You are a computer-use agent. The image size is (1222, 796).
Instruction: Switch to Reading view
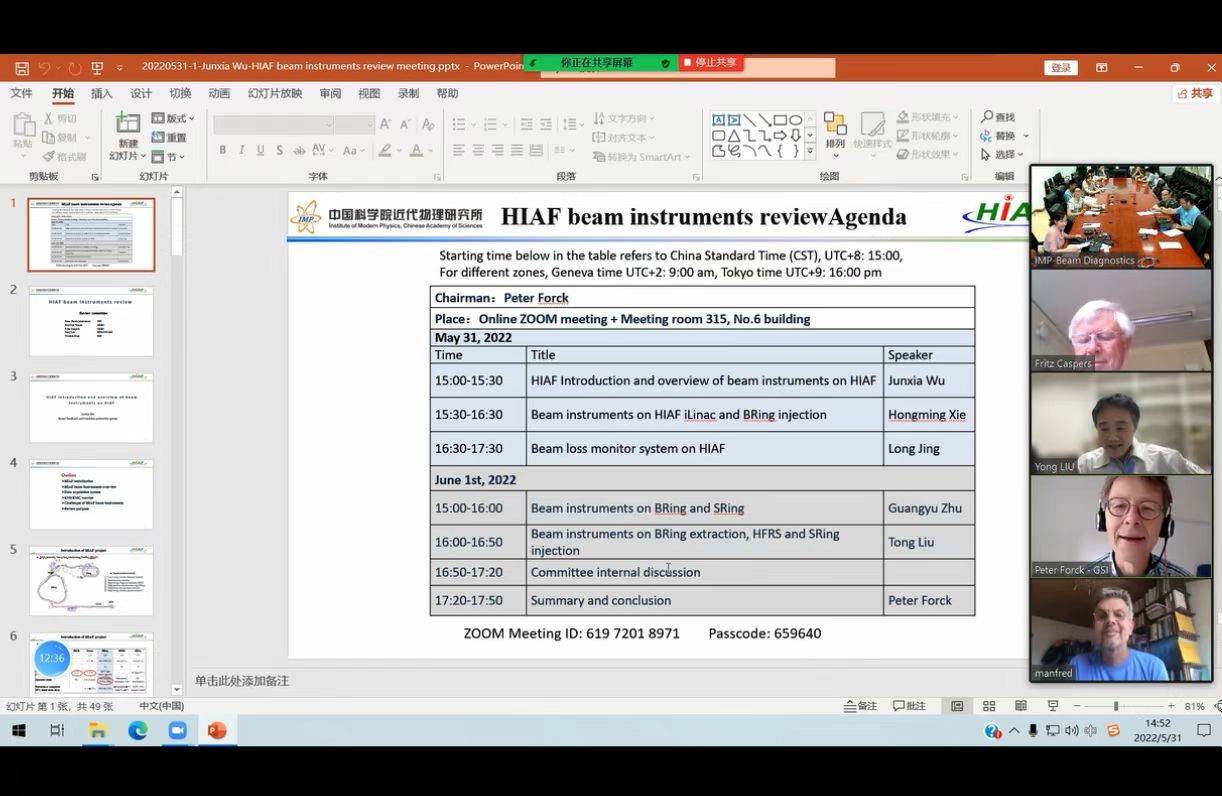(x=1021, y=706)
